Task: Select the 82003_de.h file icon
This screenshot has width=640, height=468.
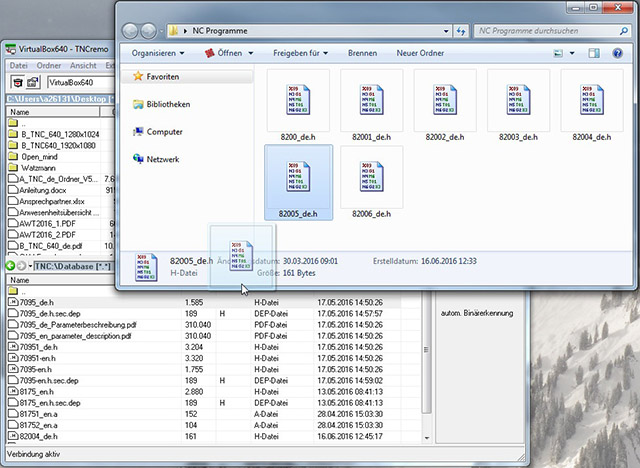Action: pos(519,100)
